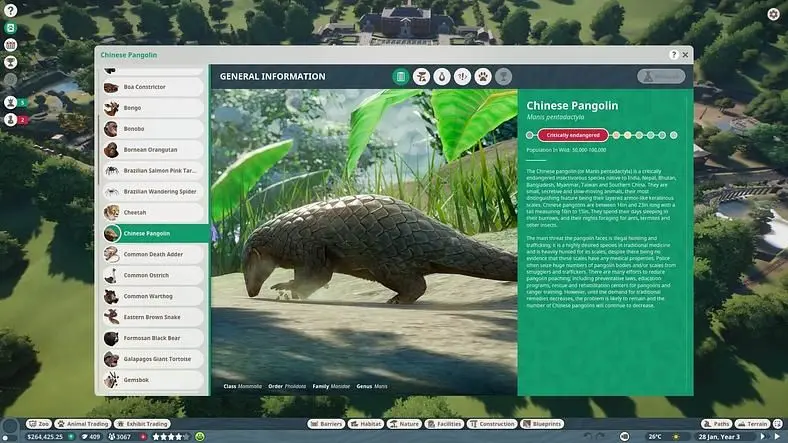Click the sunny weather icon
The height and width of the screenshot is (443, 788).
click(676, 437)
